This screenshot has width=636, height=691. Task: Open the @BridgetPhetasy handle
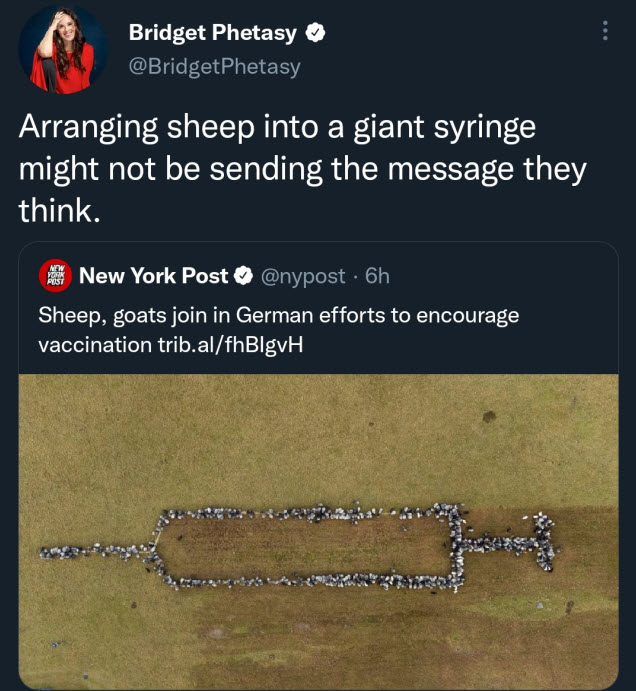[215, 67]
